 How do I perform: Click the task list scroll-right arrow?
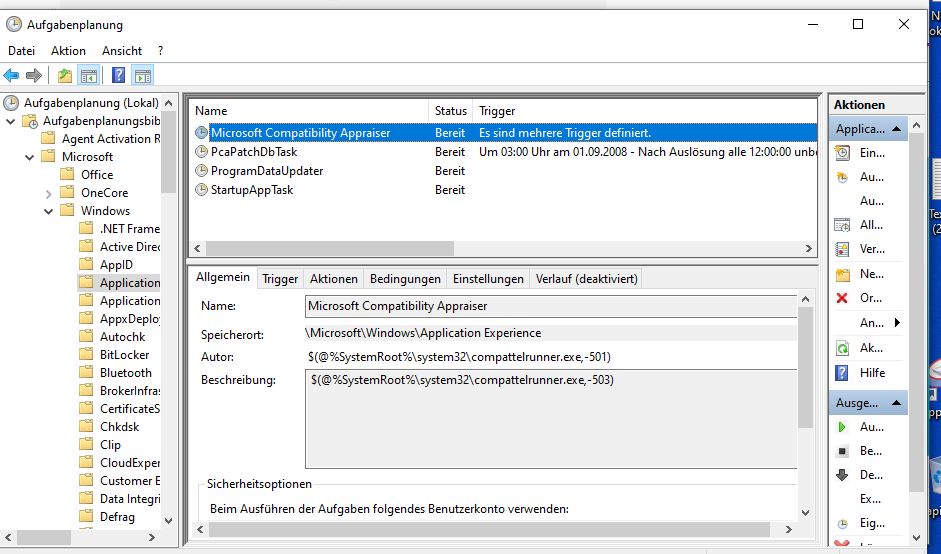[808, 248]
